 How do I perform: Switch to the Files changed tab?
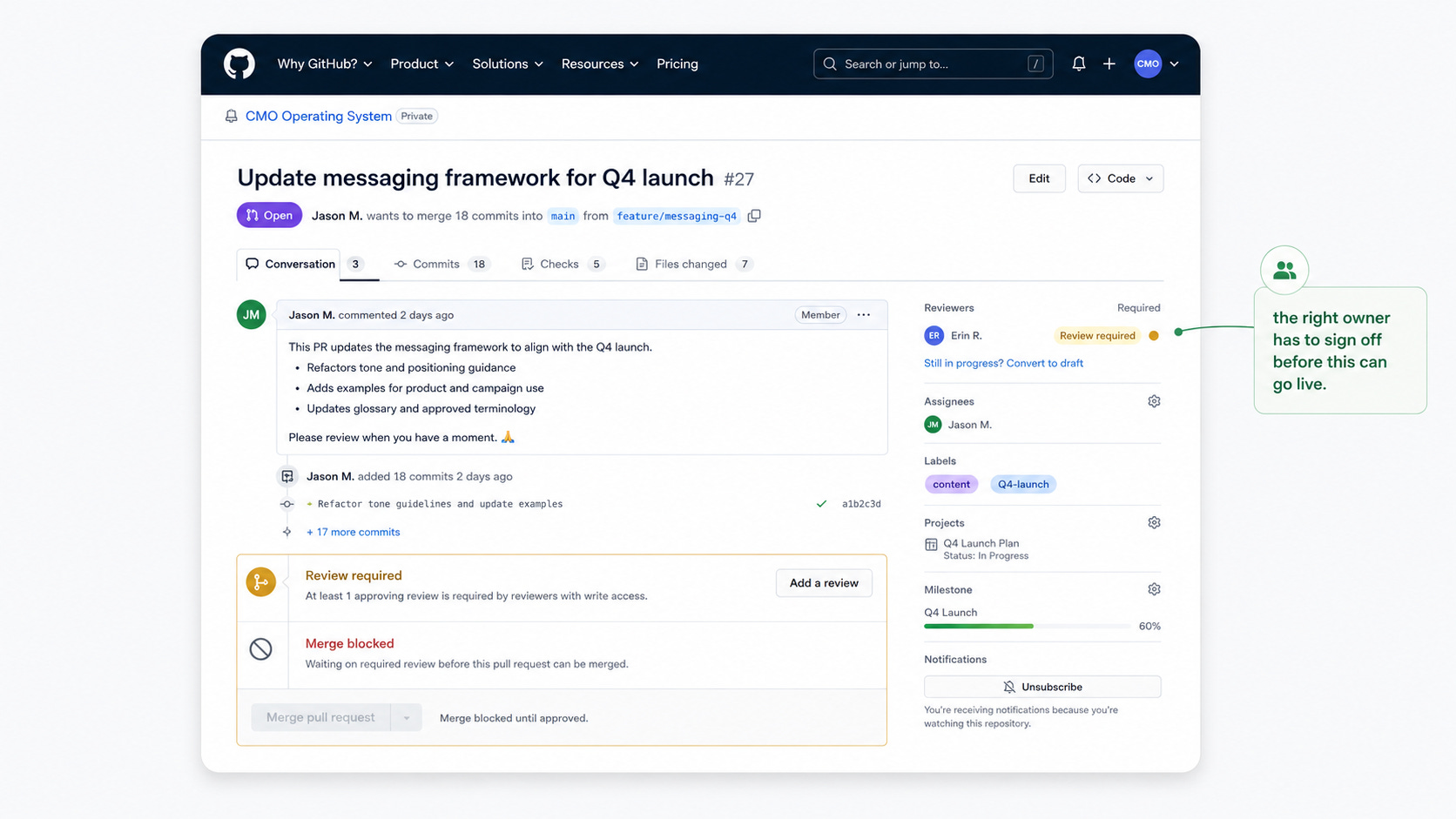point(694,264)
